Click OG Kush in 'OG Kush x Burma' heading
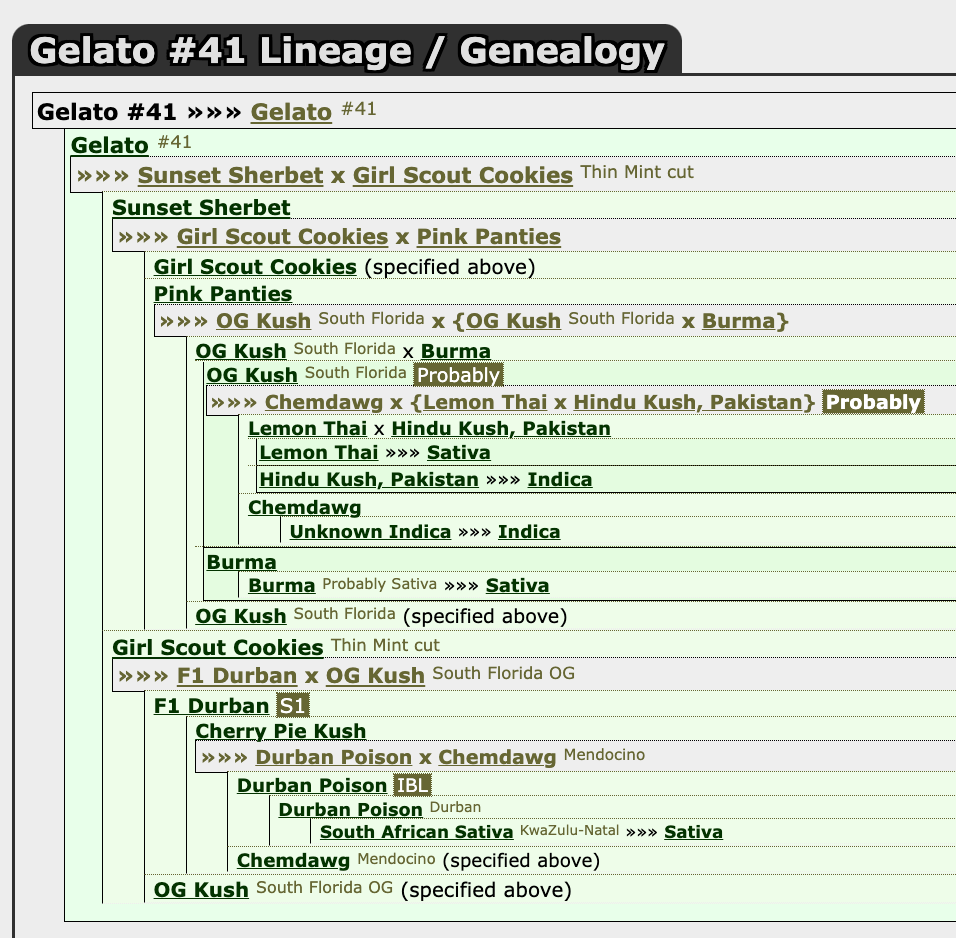Viewport: 956px width, 938px height. pos(240,351)
